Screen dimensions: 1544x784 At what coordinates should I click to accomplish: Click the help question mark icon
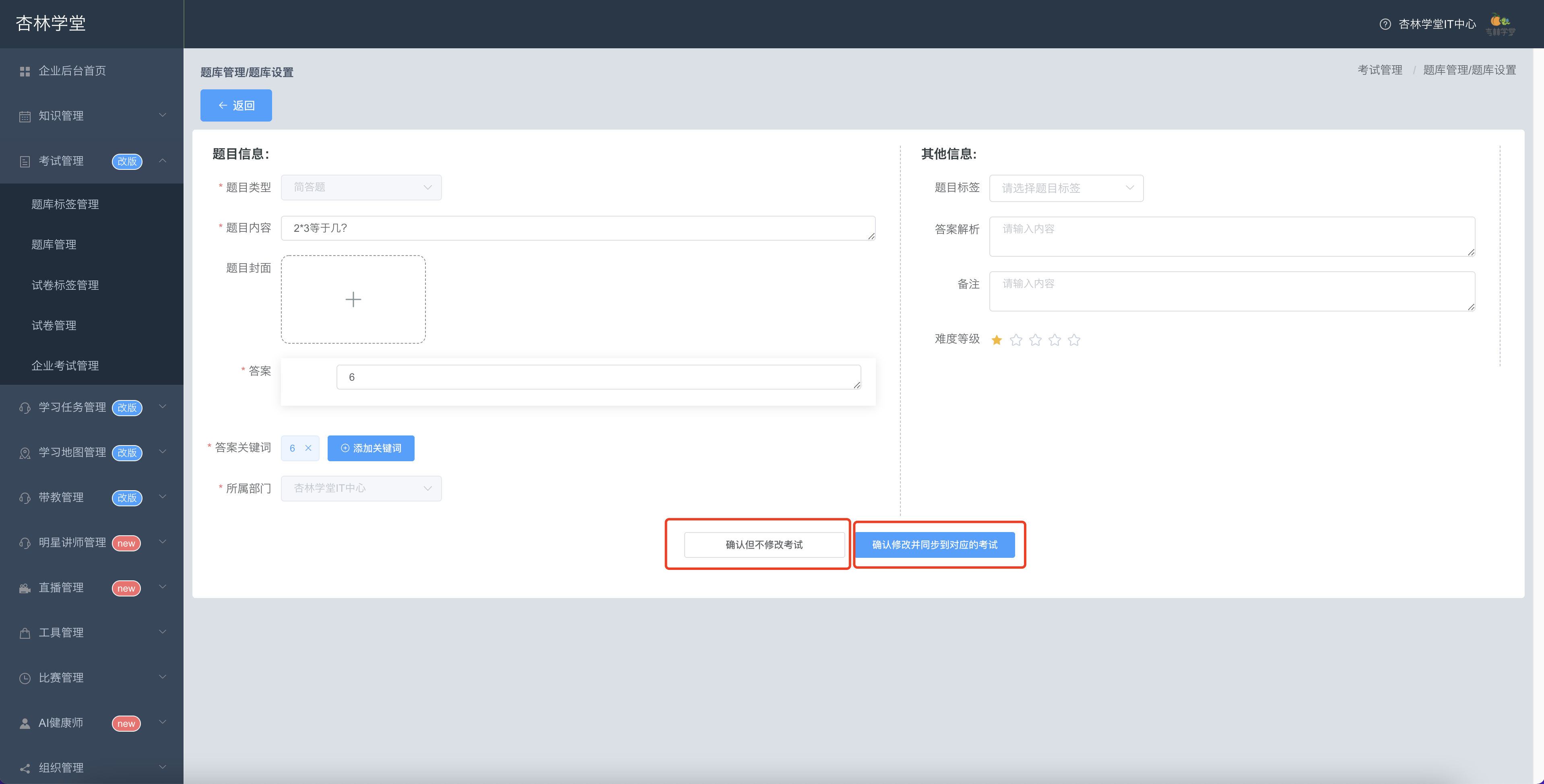point(1385,24)
